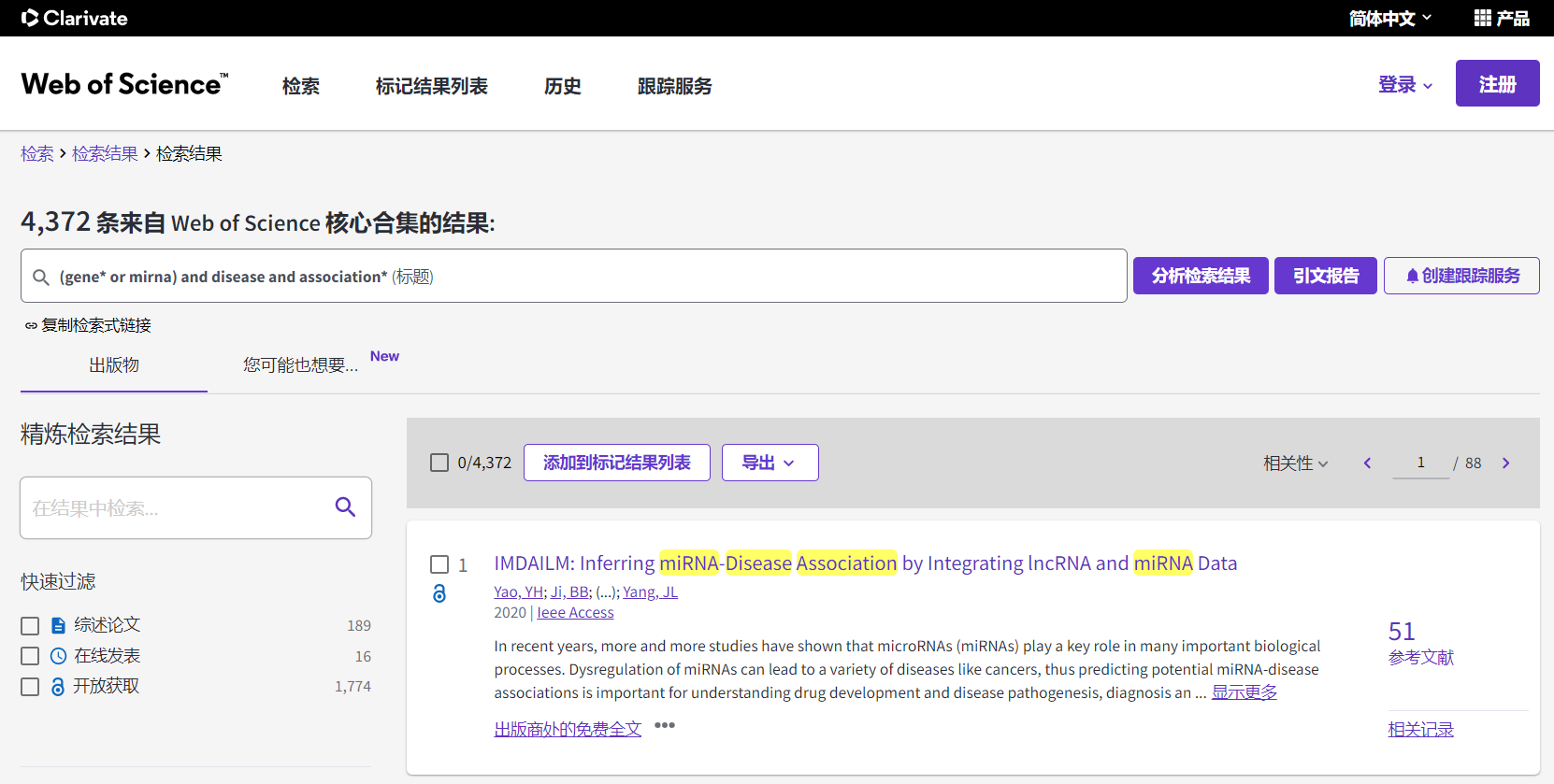The height and width of the screenshot is (784, 1554).
Task: Open the IMDAILM article title link
Action: tap(866, 563)
